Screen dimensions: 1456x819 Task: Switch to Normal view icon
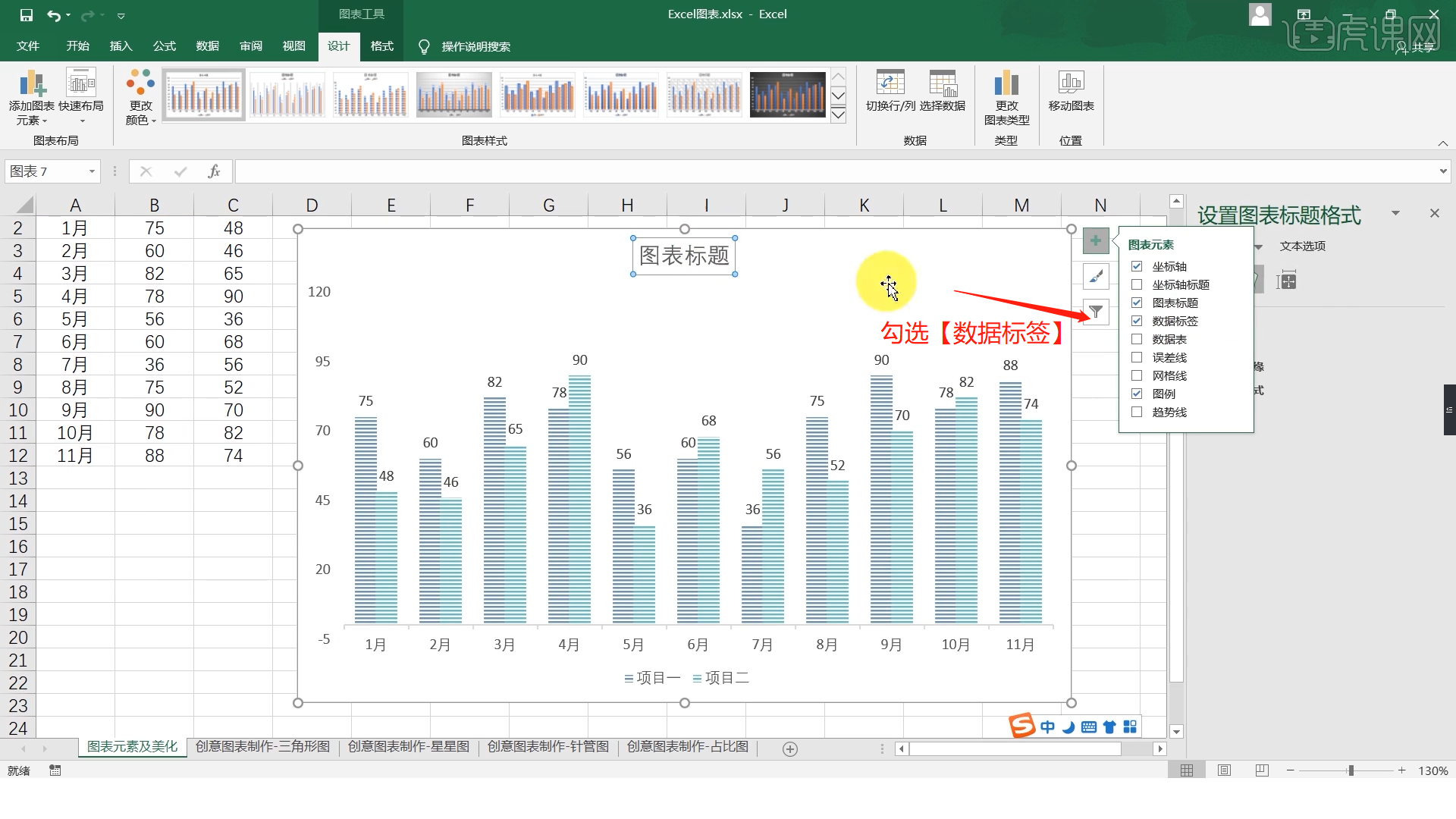tap(1187, 770)
